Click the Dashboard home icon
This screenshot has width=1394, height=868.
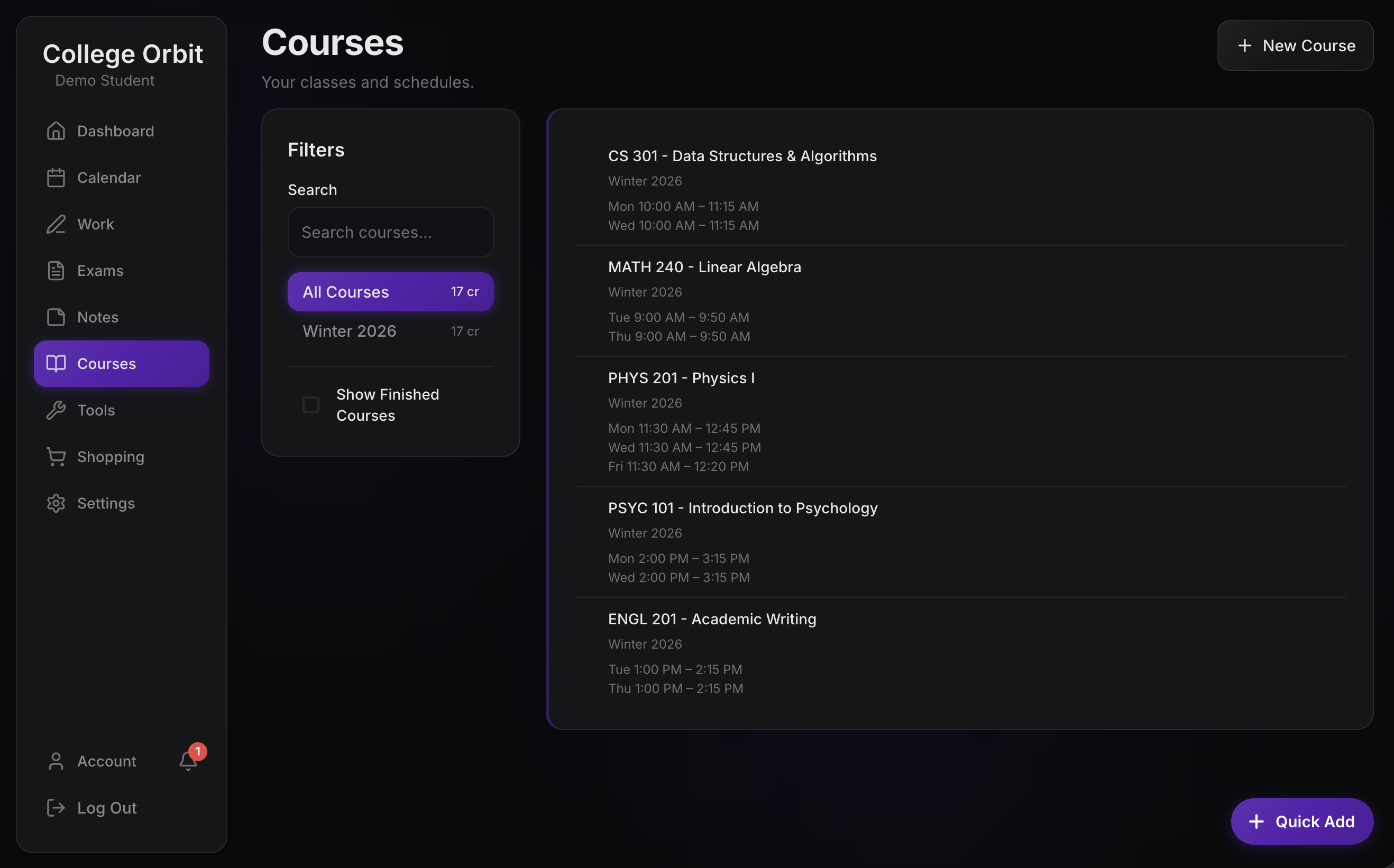point(56,131)
